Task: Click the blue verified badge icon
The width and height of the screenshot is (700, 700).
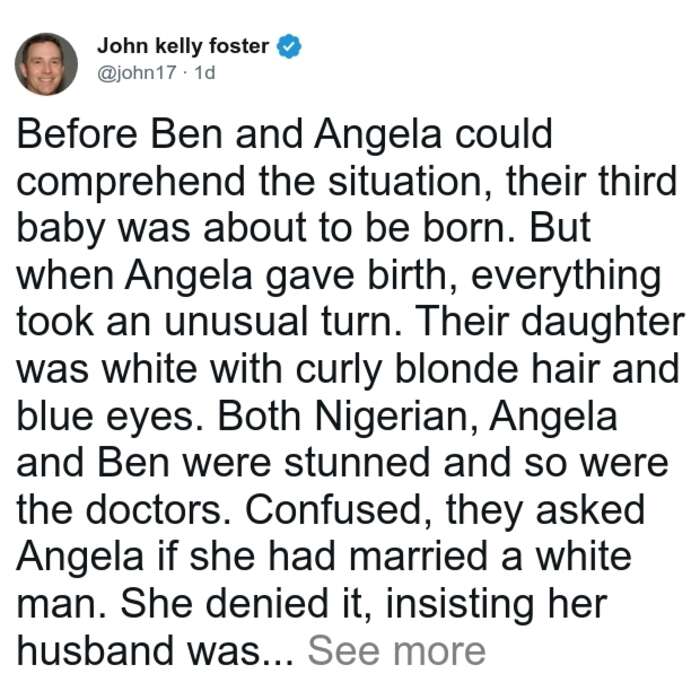Action: (289, 46)
